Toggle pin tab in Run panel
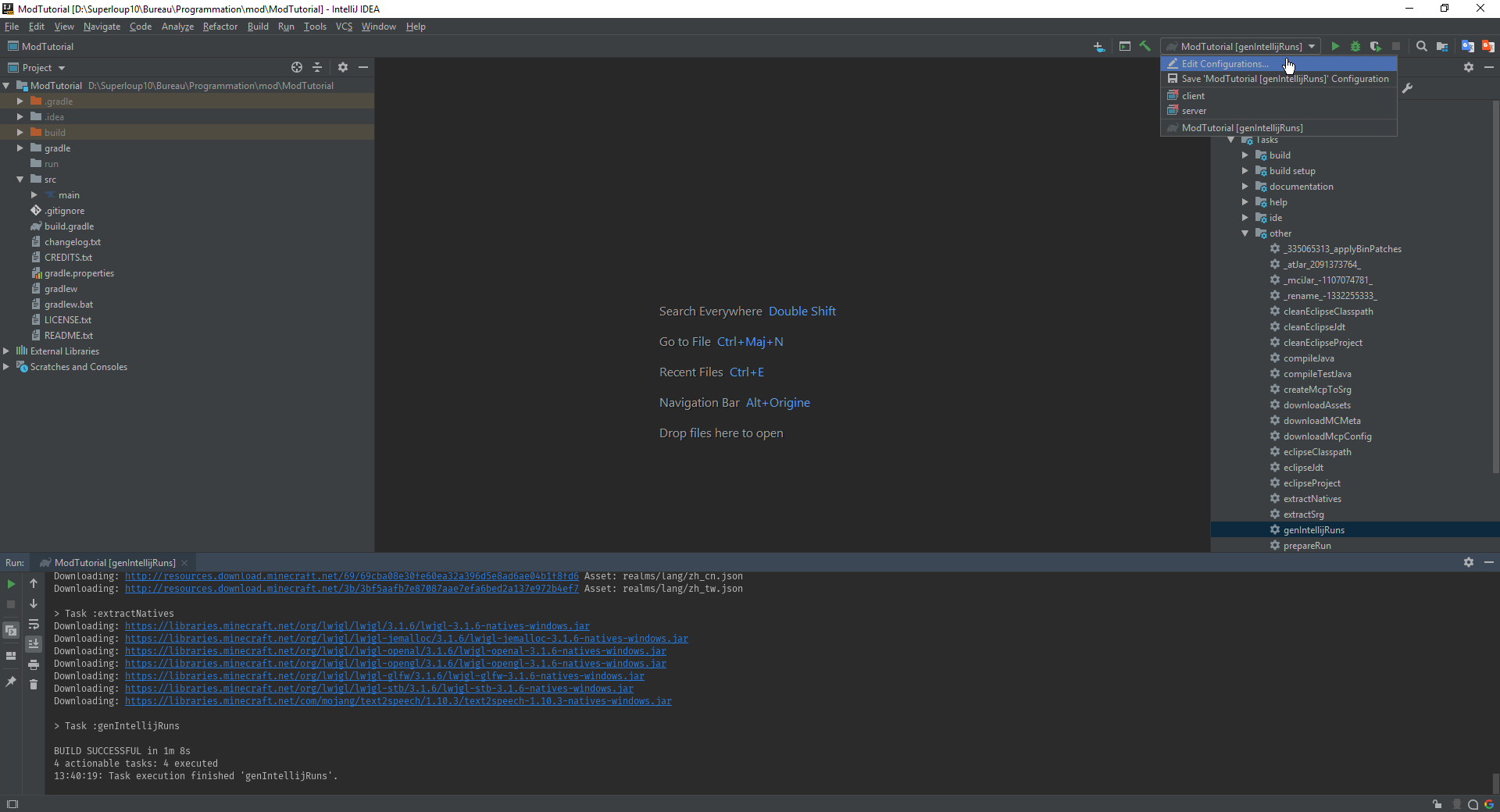Image resolution: width=1500 pixels, height=812 pixels. point(11,682)
